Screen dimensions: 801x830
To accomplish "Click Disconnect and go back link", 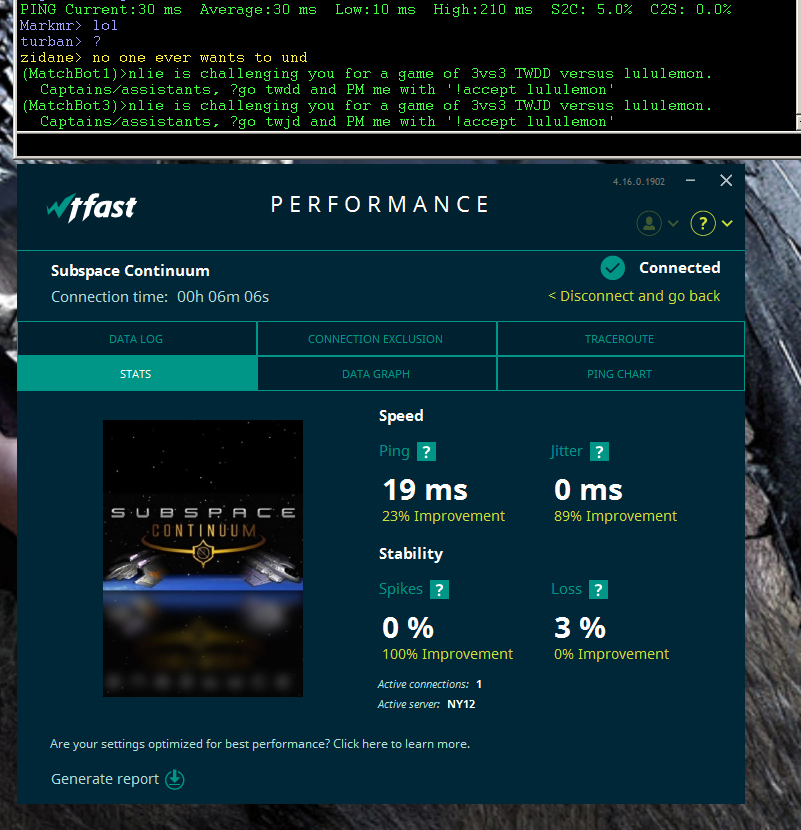I will point(634,296).
